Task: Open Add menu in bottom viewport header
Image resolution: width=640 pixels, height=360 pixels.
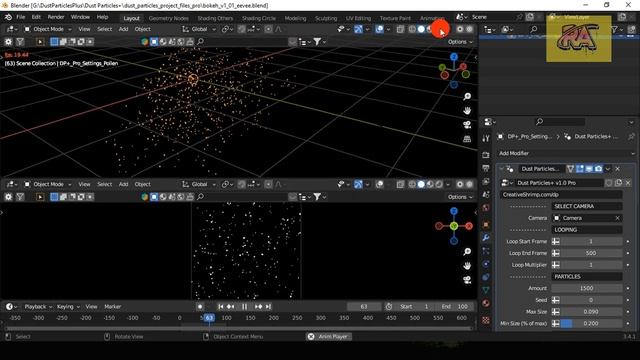Action: click(123, 184)
